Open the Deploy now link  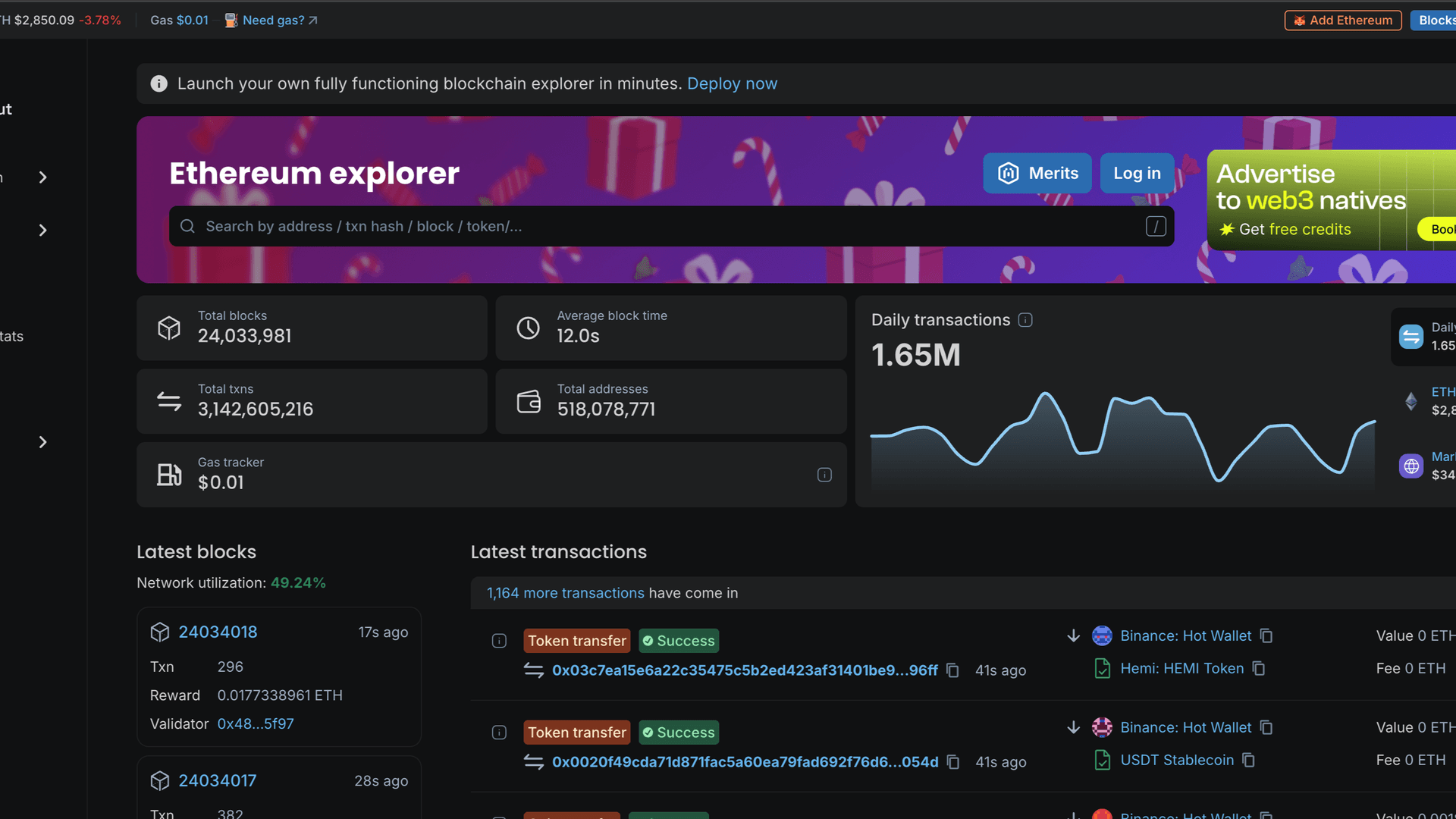click(732, 83)
